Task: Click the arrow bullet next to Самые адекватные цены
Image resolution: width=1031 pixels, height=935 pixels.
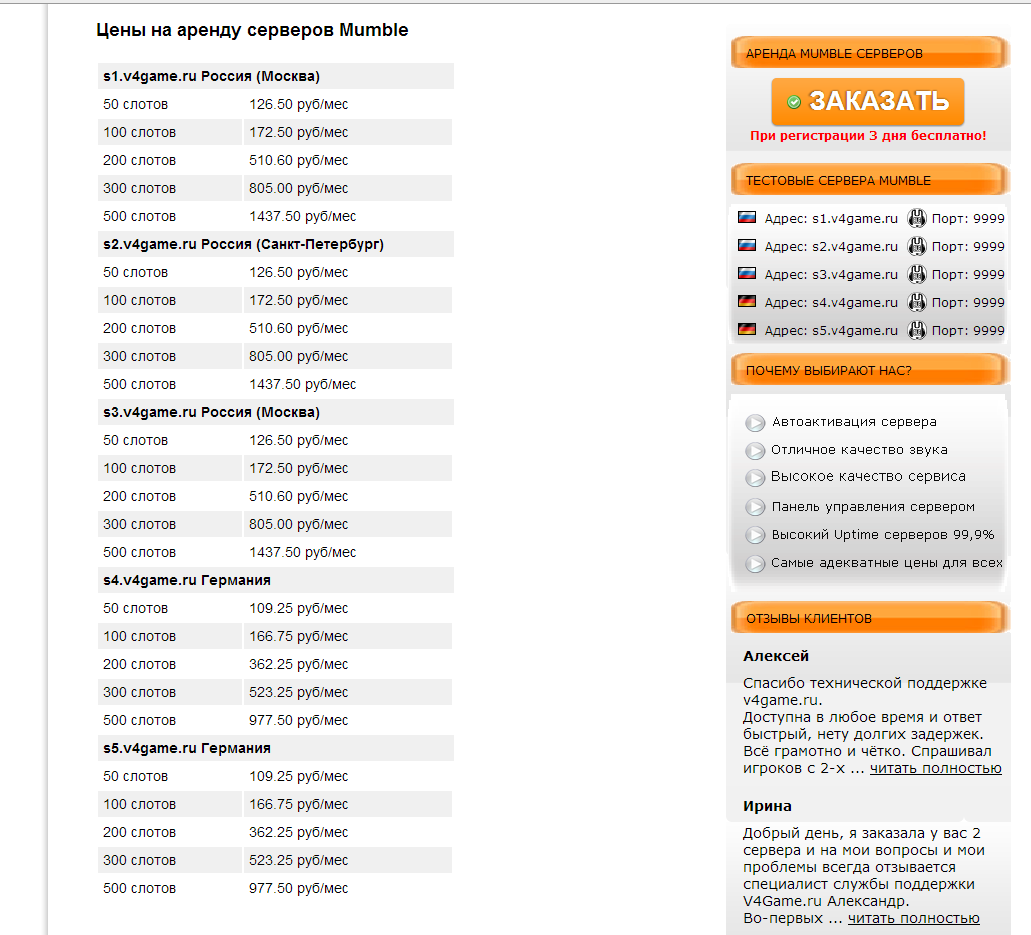Action: click(755, 563)
